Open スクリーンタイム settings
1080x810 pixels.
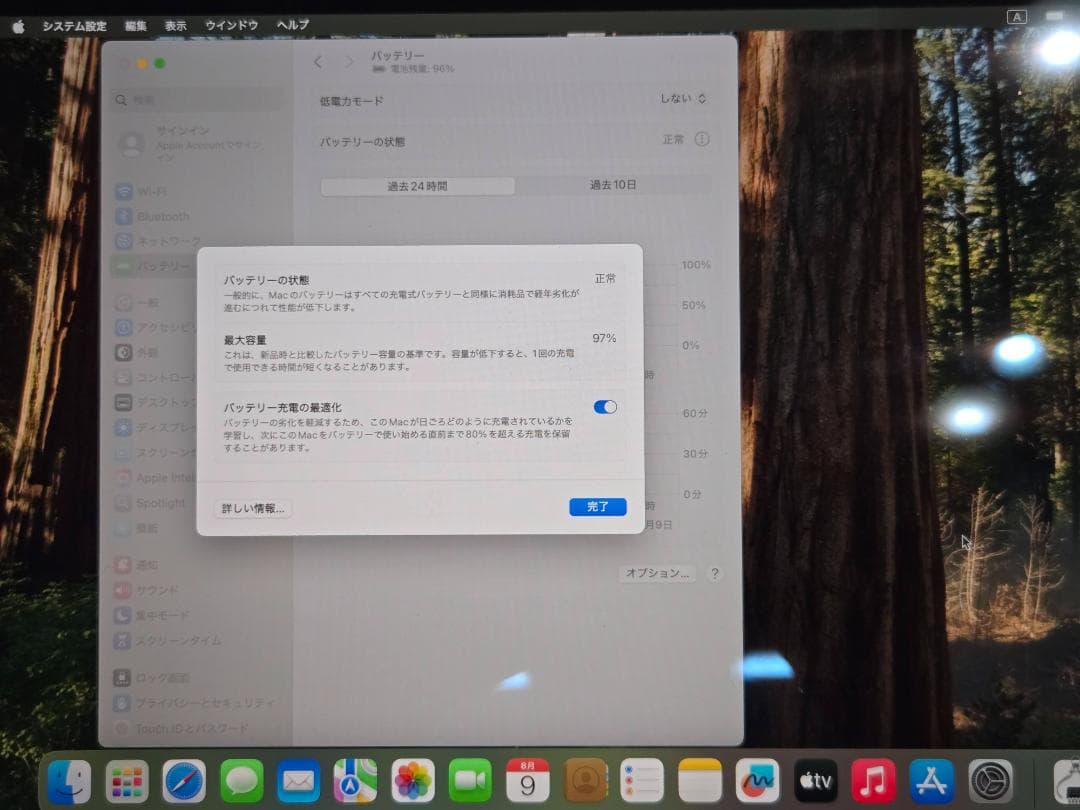point(165,640)
